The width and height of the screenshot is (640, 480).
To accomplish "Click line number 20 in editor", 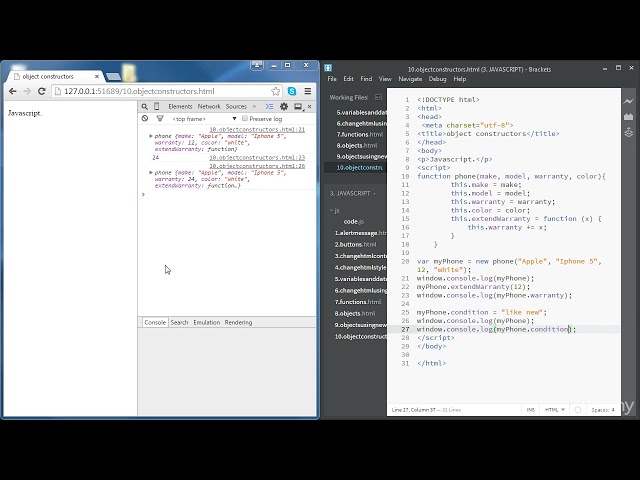I will click(405, 261).
